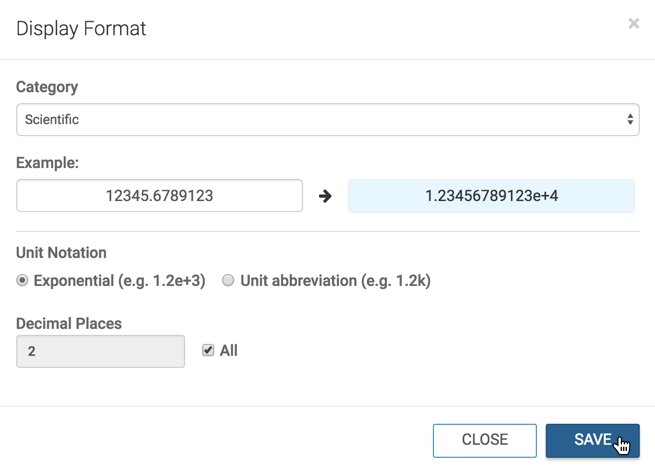Select the Exponential radio button

23,281
